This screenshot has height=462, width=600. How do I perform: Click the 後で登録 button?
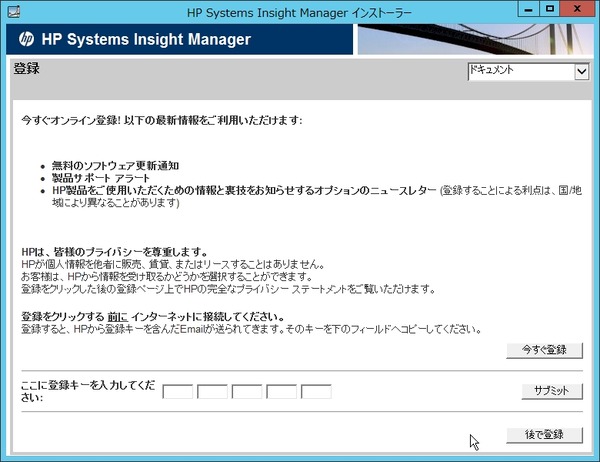544,435
